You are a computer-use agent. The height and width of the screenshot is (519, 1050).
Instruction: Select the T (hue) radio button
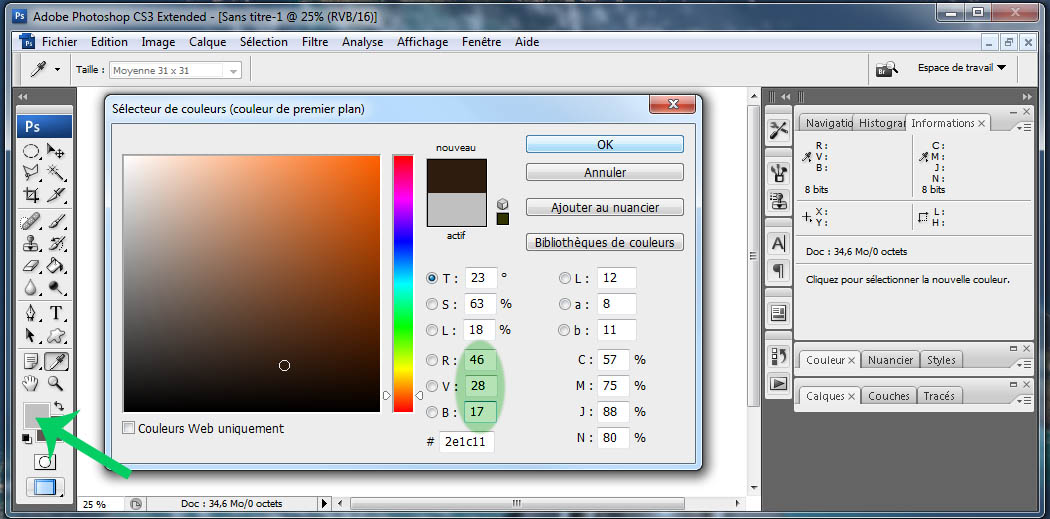[x=432, y=278]
